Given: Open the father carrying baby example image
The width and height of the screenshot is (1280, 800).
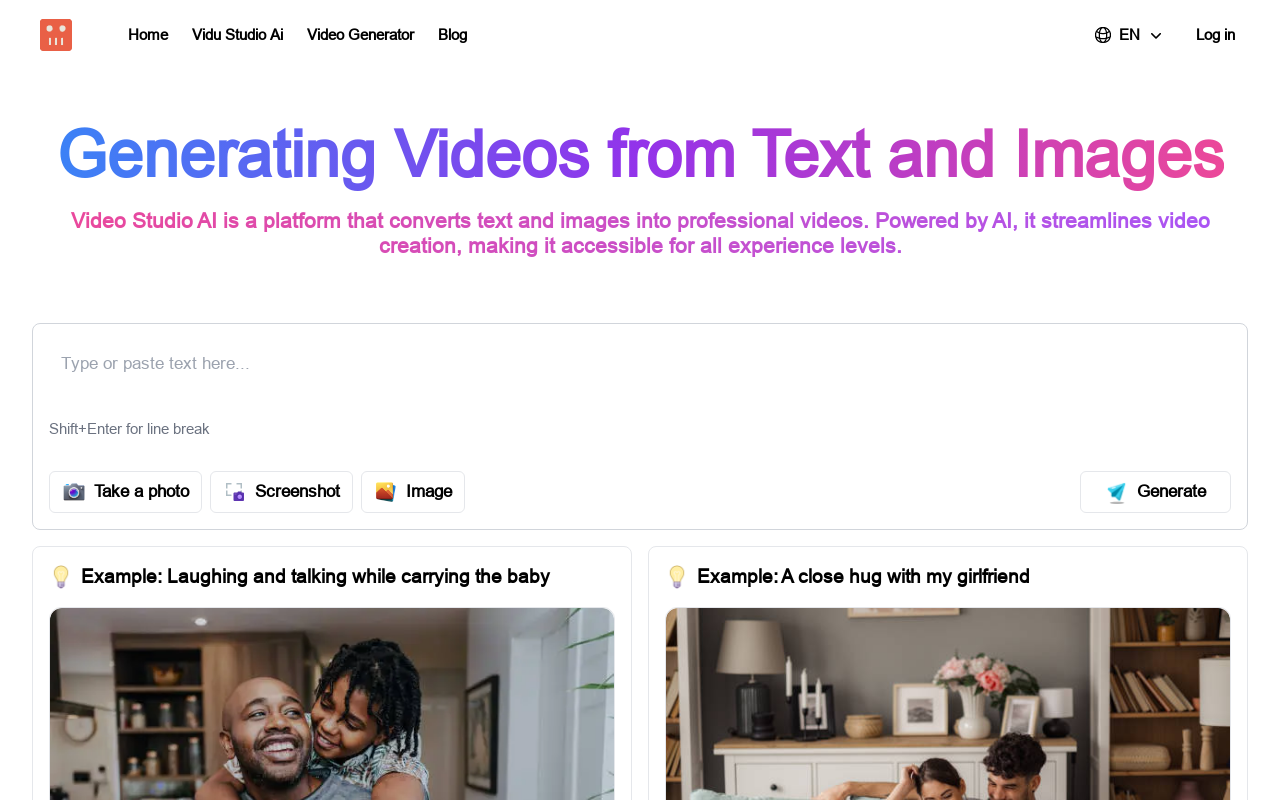Looking at the screenshot, I should (332, 704).
